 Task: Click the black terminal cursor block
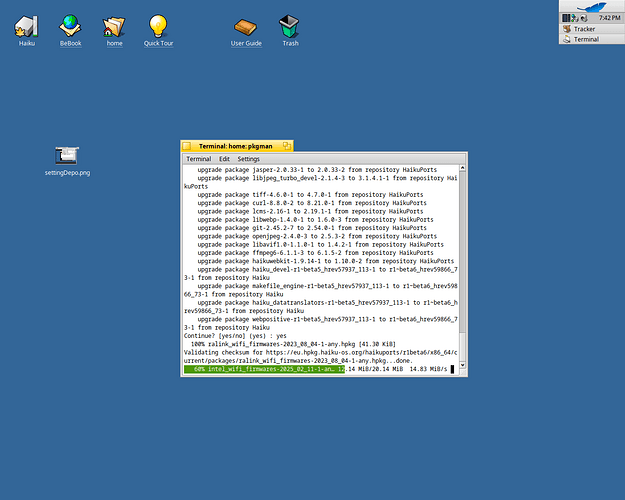[x=452, y=369]
